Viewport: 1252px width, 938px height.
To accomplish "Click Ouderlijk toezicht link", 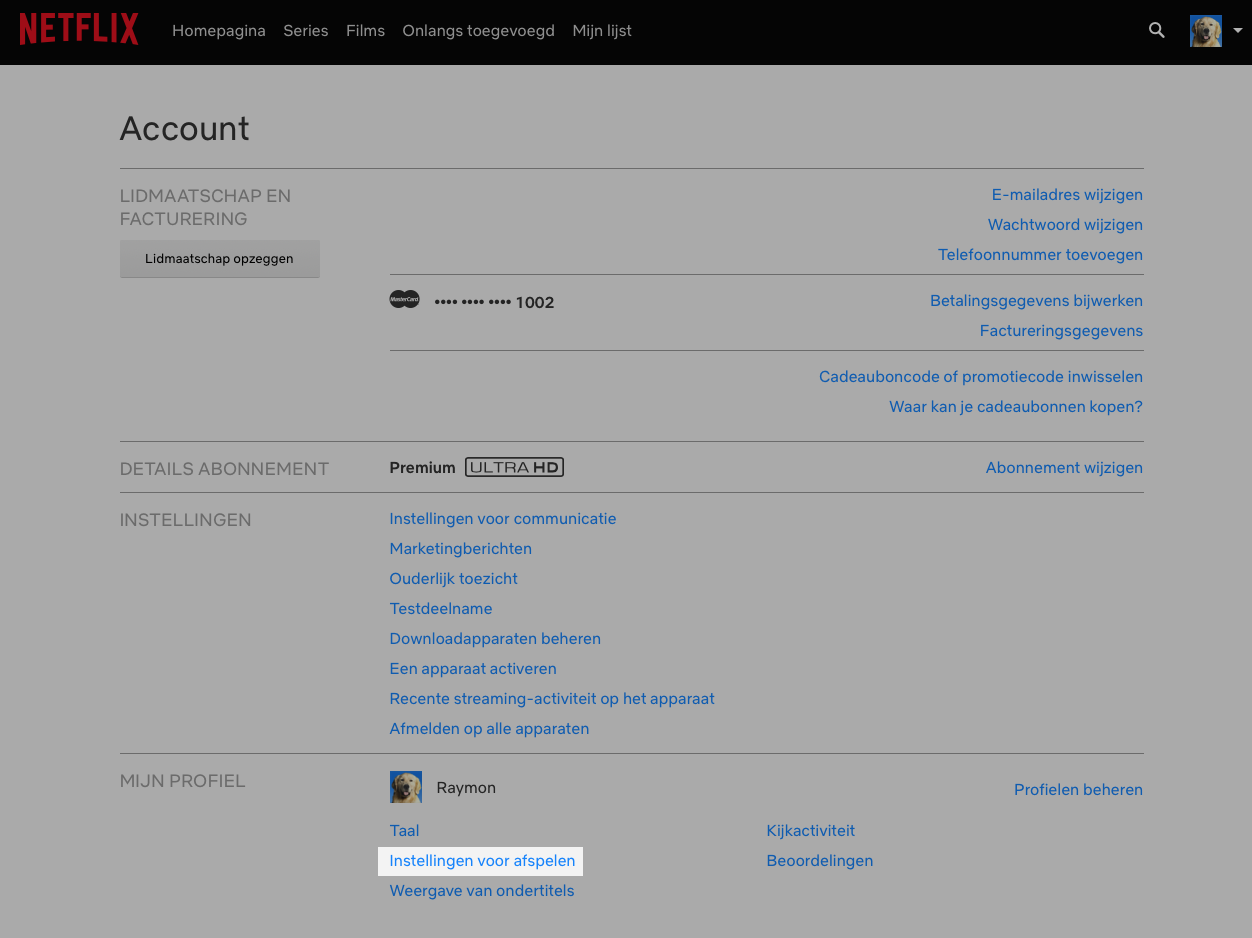I will pos(453,579).
